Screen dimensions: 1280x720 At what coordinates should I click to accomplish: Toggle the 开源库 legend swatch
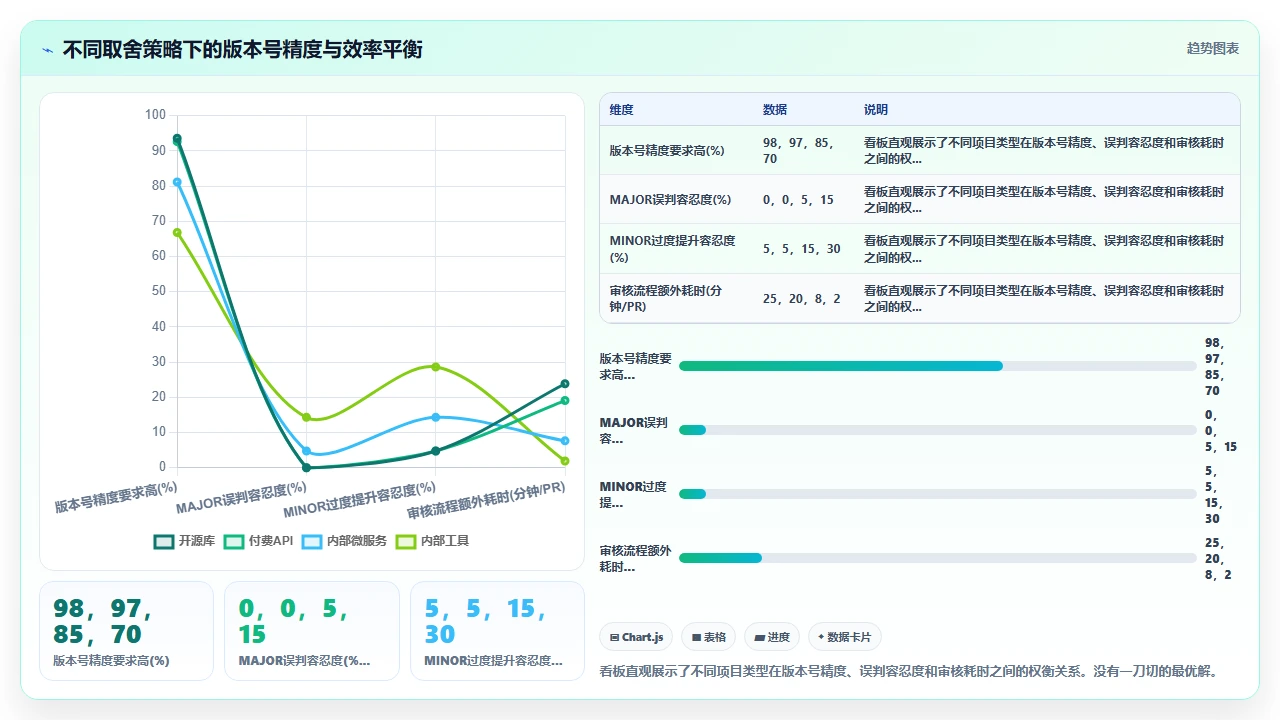[164, 541]
